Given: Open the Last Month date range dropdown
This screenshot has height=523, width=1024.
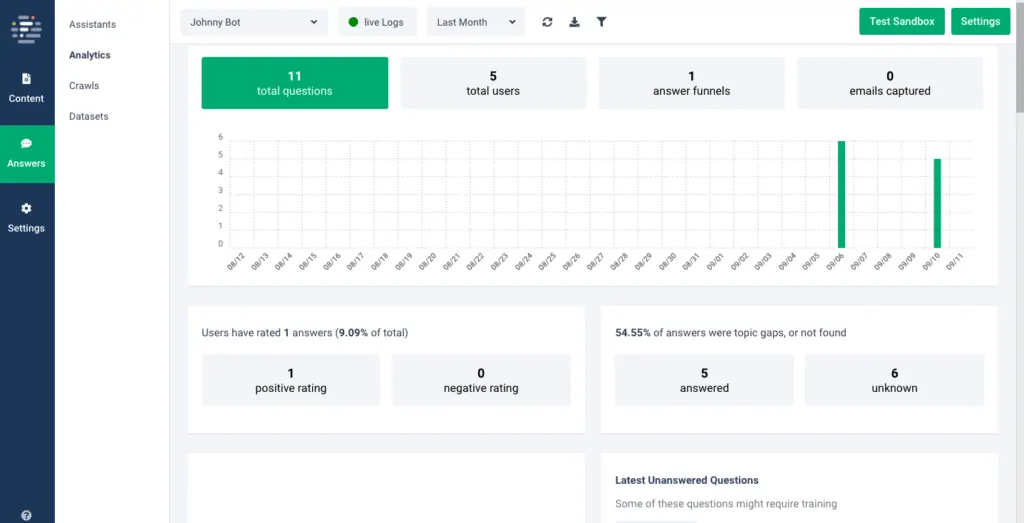Looking at the screenshot, I should (x=476, y=22).
